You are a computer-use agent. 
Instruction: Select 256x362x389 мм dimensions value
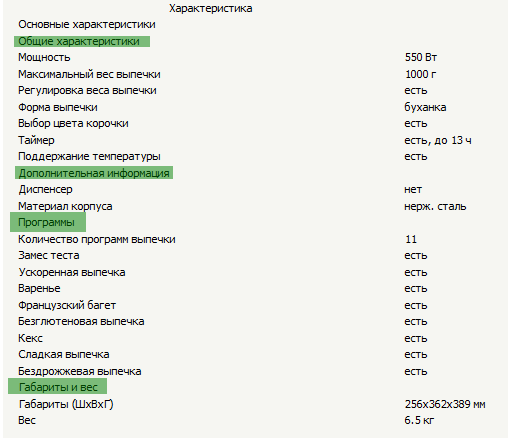click(x=445, y=404)
